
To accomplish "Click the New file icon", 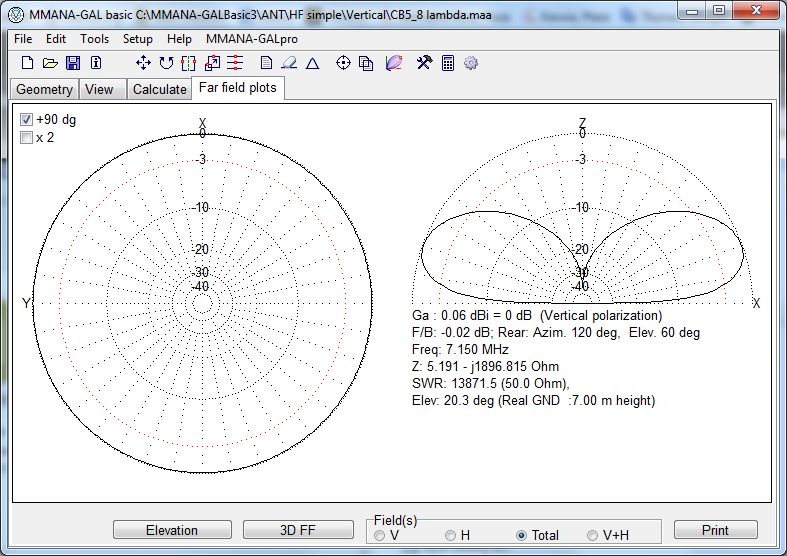I will point(28,63).
